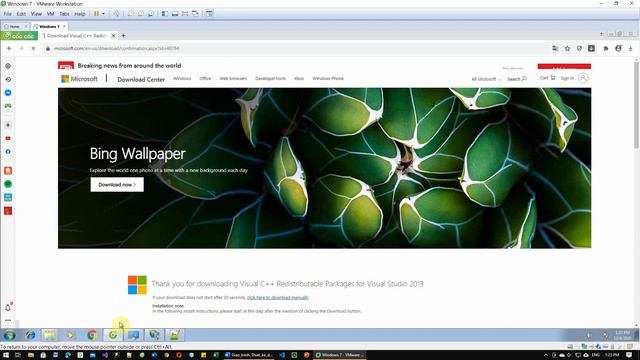The image size is (640, 360).
Task: Click the console view toolbar icon
Action: (x=209, y=13)
